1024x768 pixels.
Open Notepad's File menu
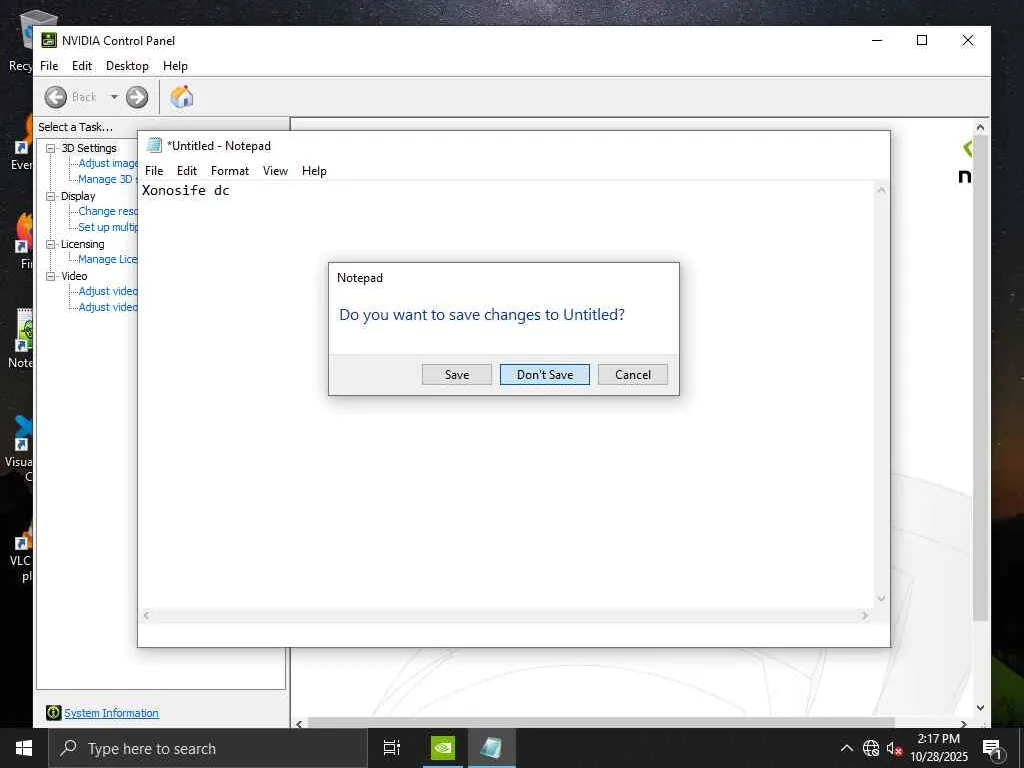(154, 171)
